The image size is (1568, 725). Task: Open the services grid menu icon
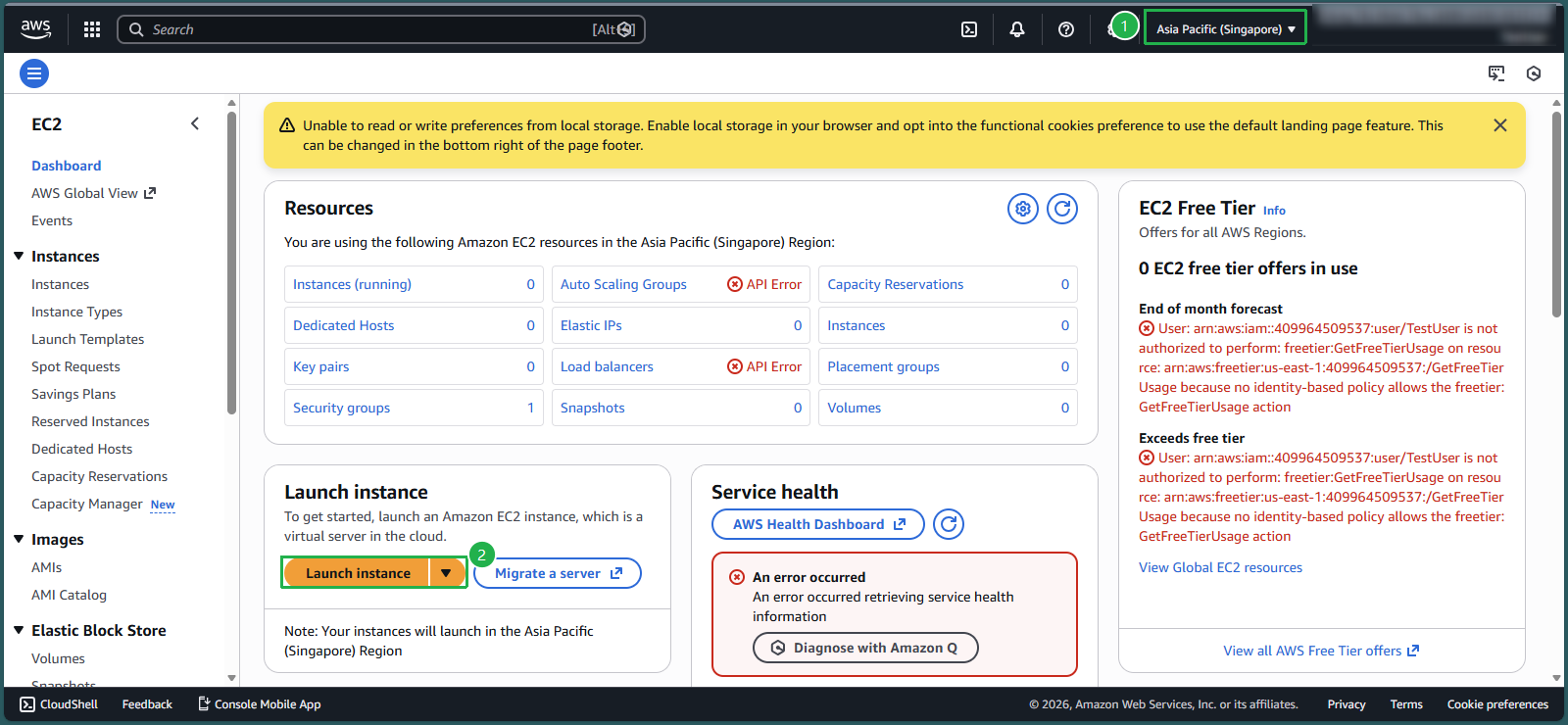coord(92,29)
